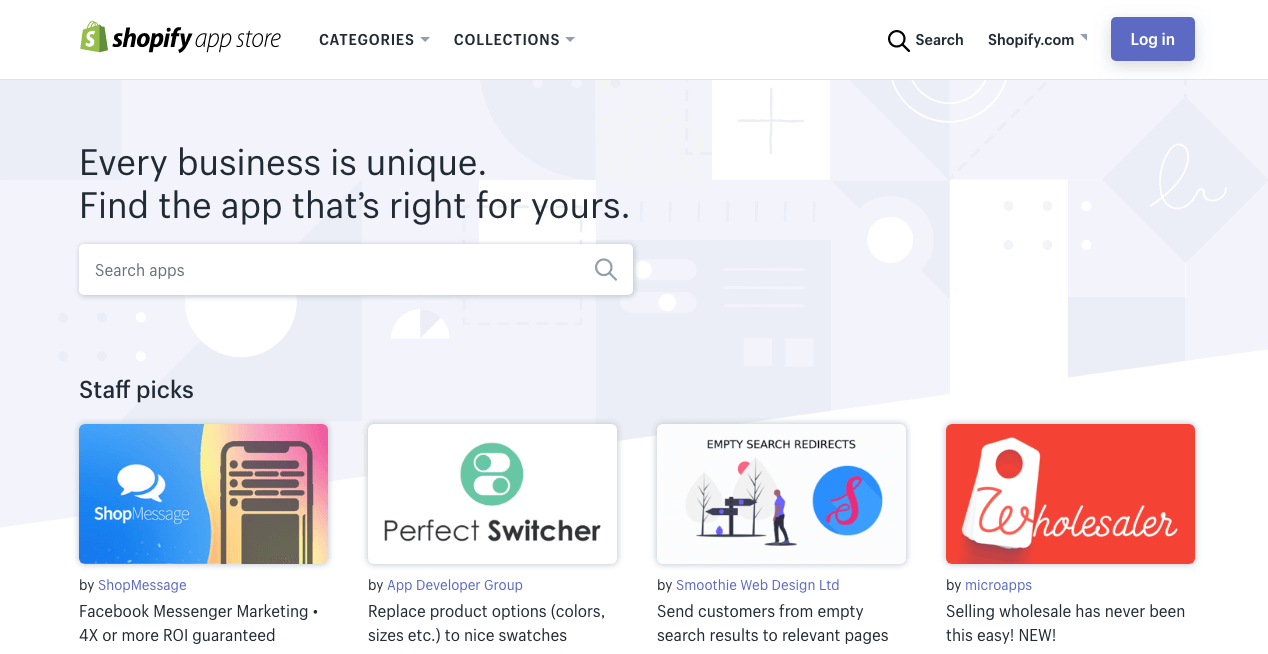This screenshot has width=1268, height=654.
Task: Open the Empty Search Redirects app thumbnail
Action: point(781,494)
